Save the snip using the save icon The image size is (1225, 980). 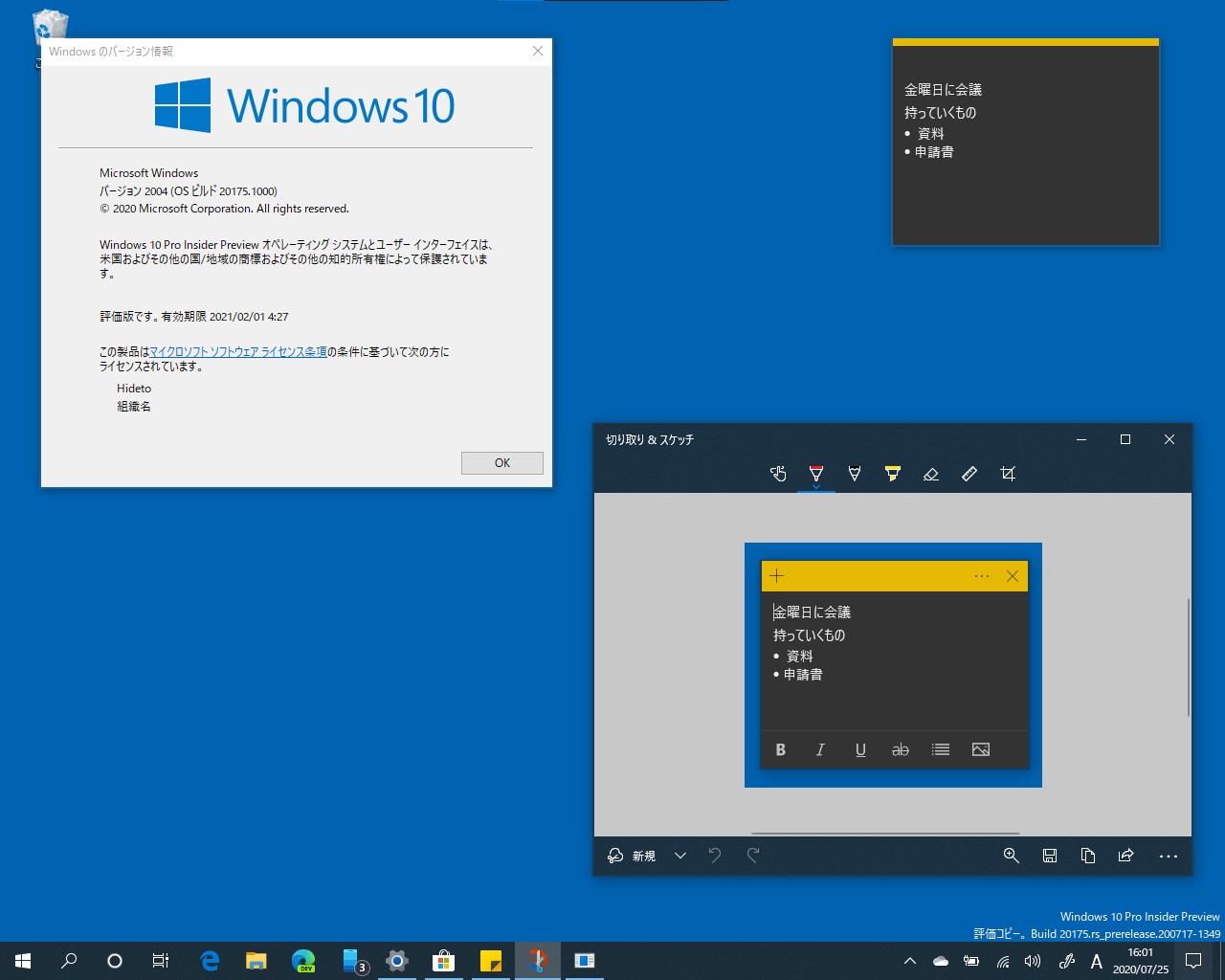[x=1050, y=856]
